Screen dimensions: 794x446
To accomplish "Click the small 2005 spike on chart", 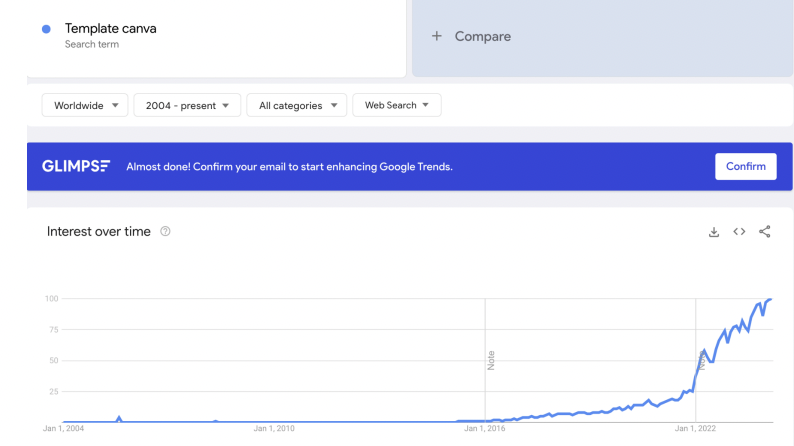I will point(119,417).
